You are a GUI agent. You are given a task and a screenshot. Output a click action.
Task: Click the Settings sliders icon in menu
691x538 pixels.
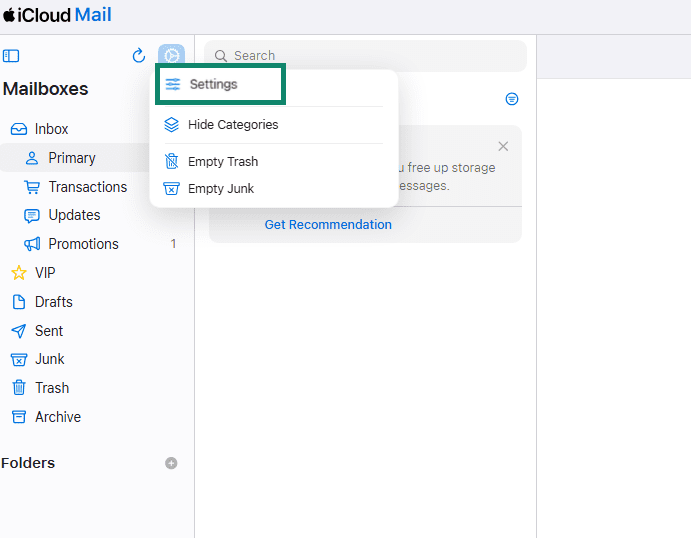tap(173, 84)
